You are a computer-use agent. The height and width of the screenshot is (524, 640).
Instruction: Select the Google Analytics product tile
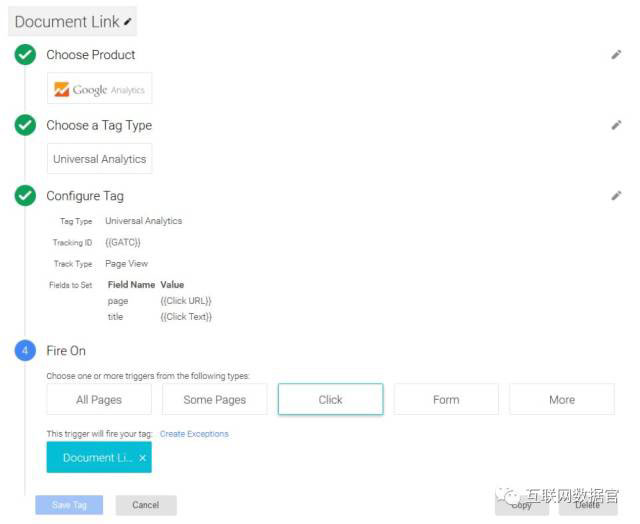pyautogui.click(x=99, y=89)
